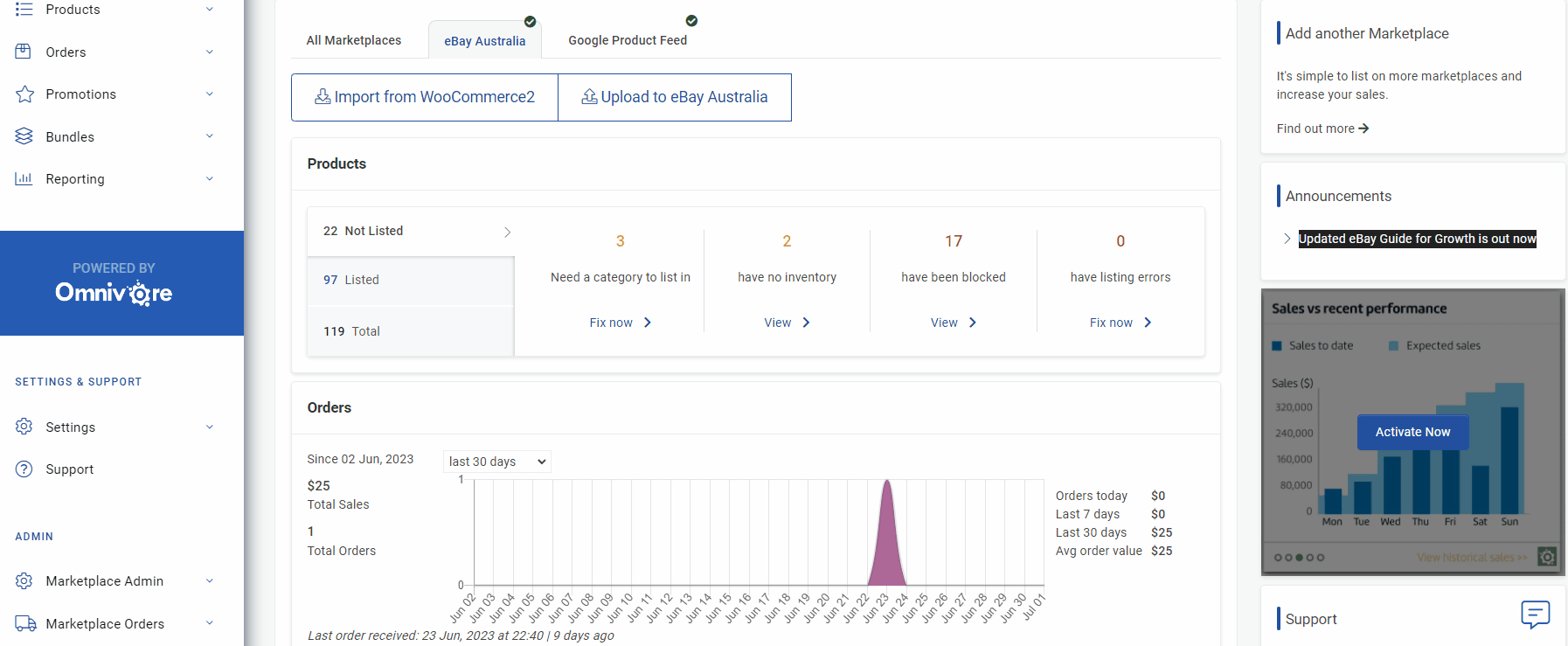Select the 97 Listed row
The image size is (1568, 646).
click(x=411, y=280)
